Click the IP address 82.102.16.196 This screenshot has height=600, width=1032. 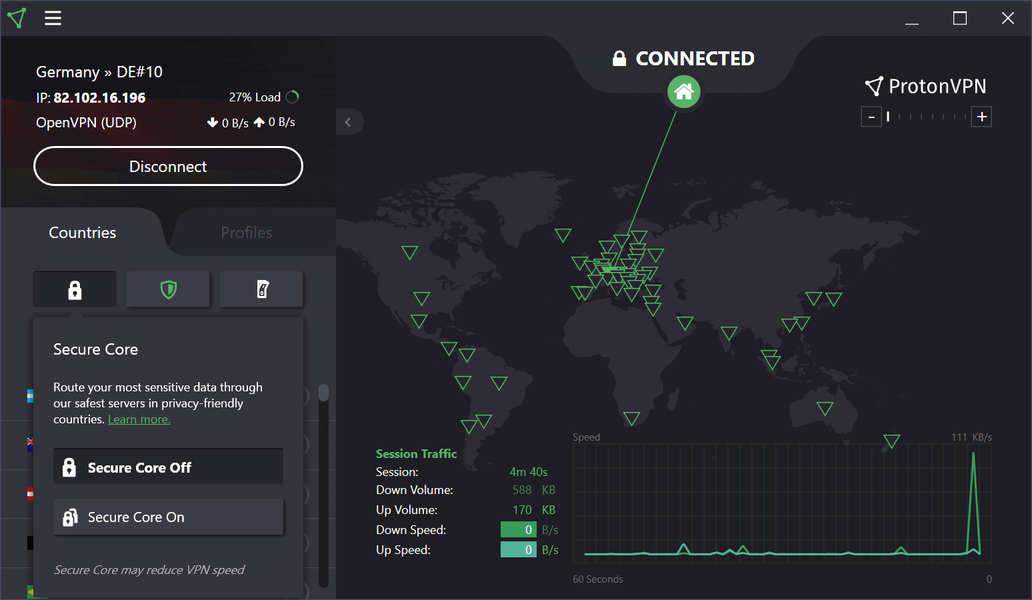tap(99, 98)
